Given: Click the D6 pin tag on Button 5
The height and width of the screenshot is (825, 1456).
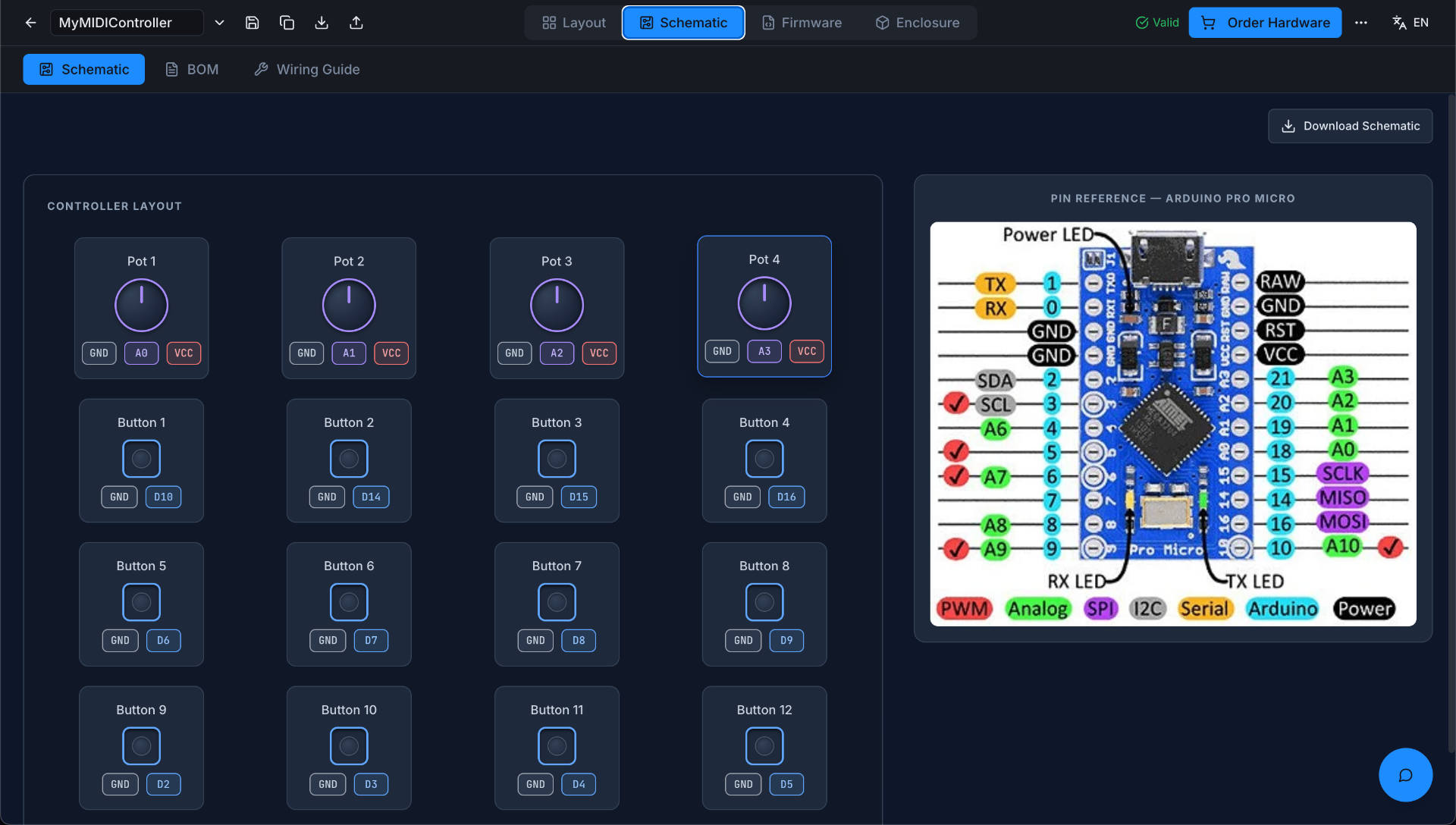Looking at the screenshot, I should [x=163, y=641].
